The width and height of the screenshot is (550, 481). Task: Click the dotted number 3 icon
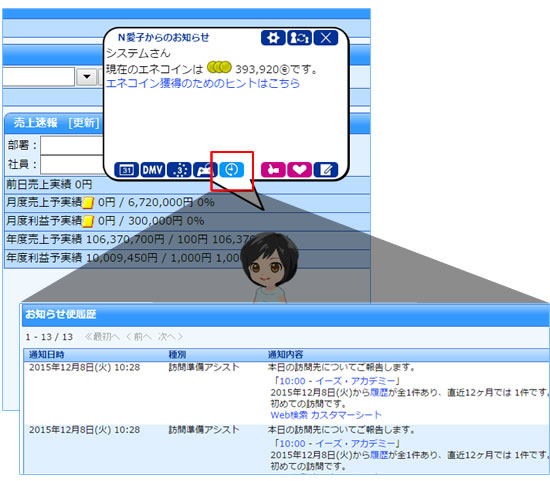pos(179,170)
